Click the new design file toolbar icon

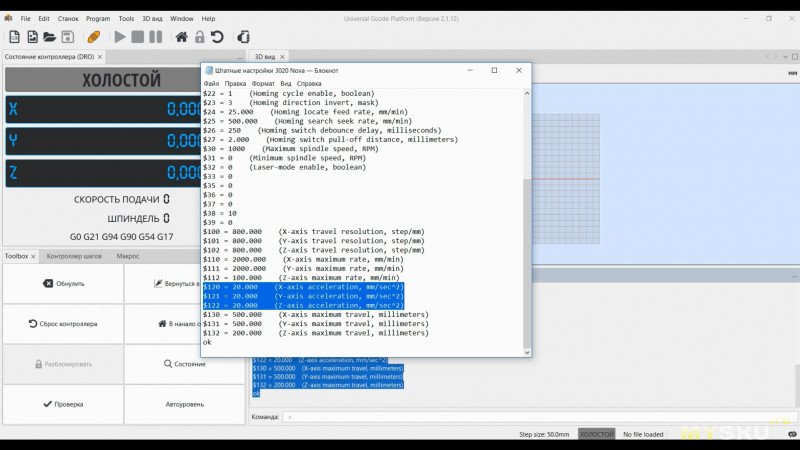point(32,37)
